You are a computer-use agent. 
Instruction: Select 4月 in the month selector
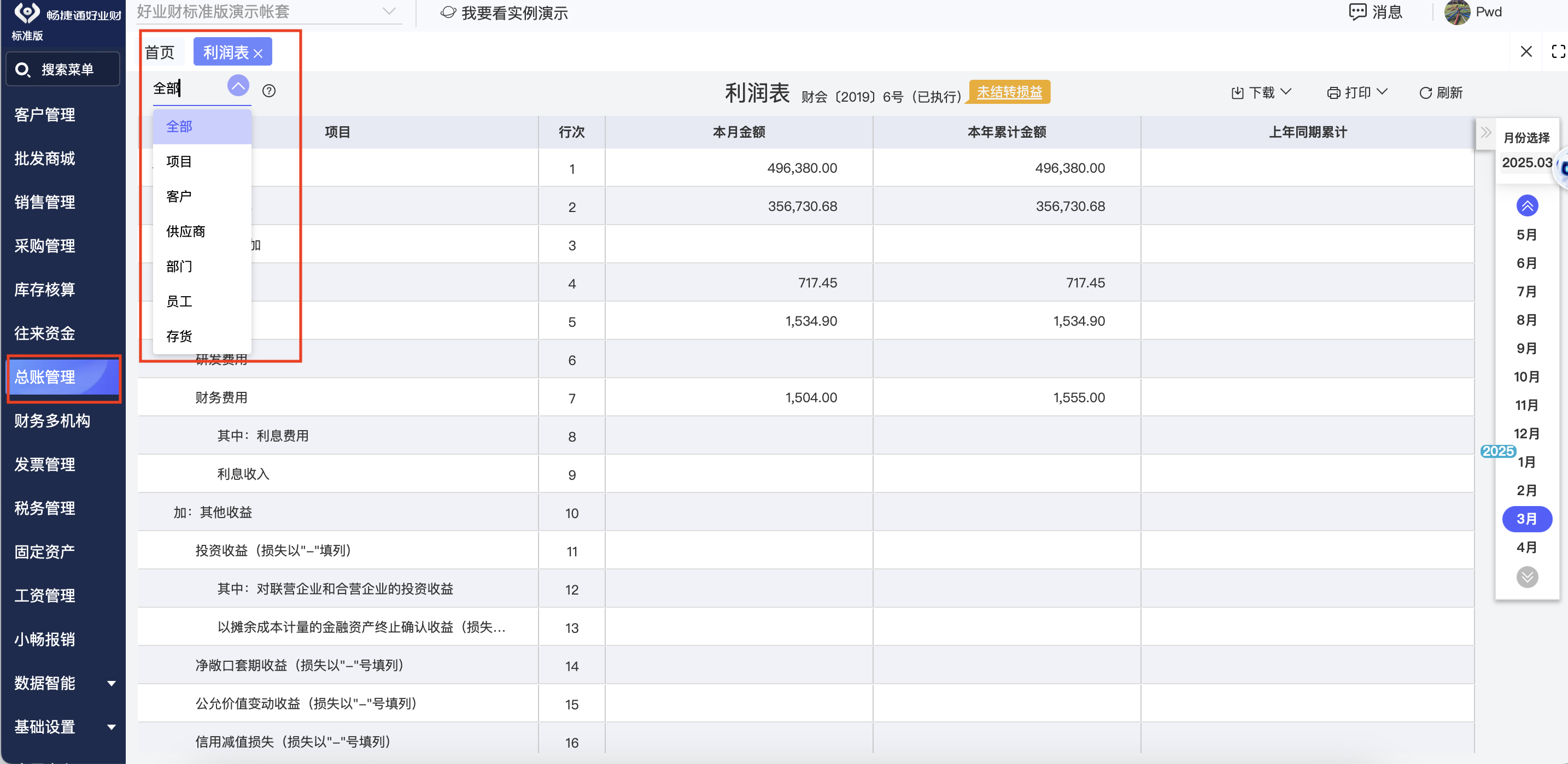click(1526, 548)
